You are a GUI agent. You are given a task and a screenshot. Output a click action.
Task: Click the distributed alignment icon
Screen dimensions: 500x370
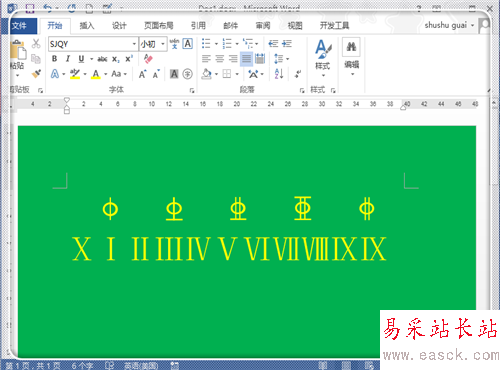[x=260, y=59]
